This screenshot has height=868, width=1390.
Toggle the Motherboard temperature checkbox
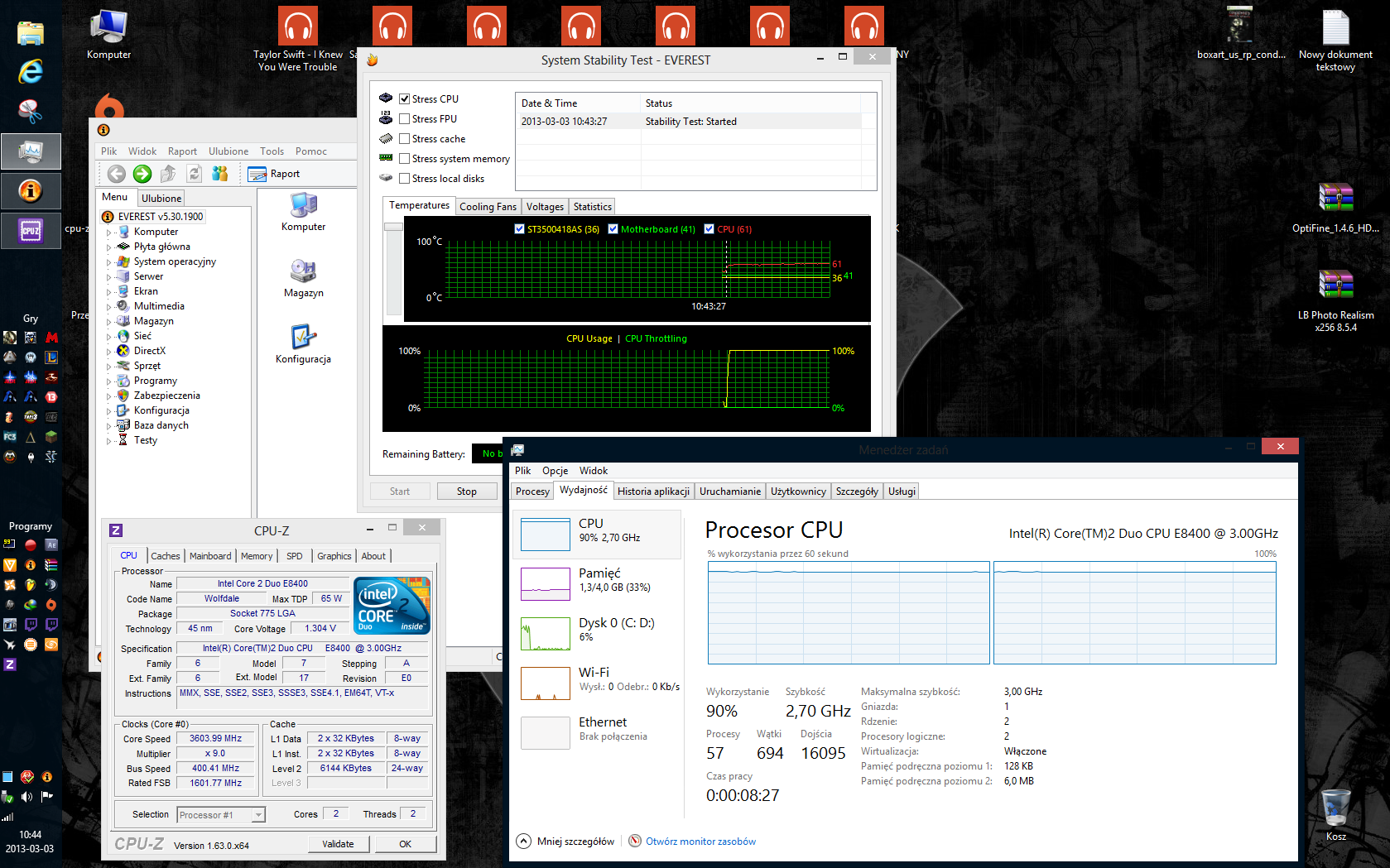613,229
